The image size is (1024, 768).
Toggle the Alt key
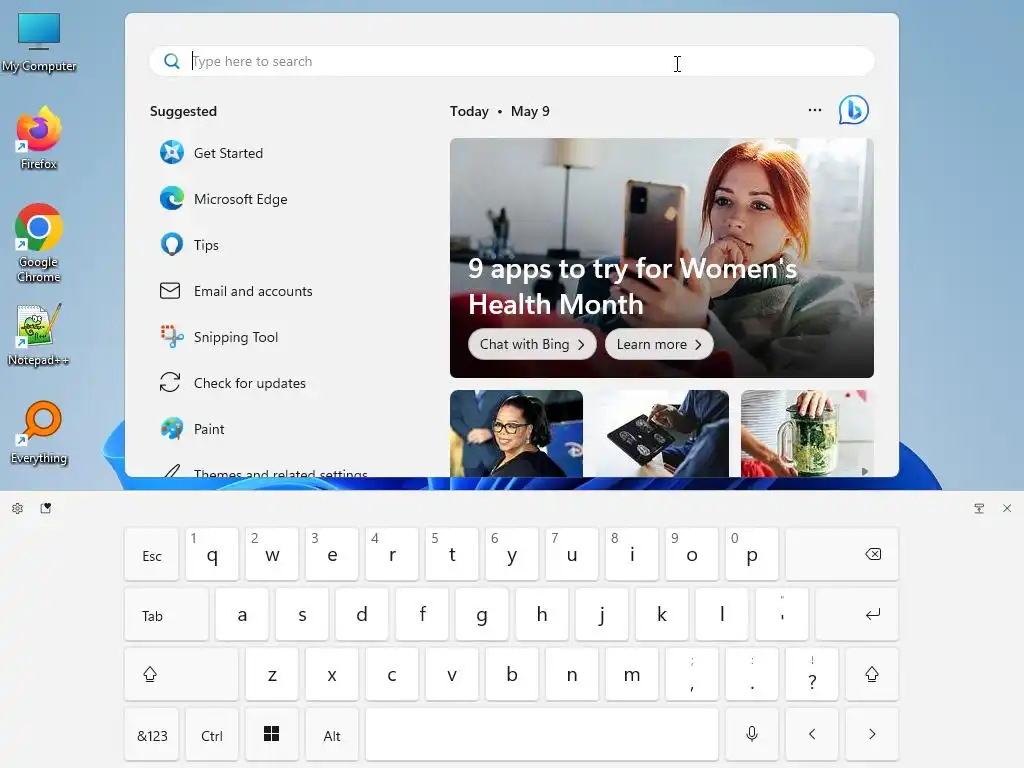[x=332, y=734]
